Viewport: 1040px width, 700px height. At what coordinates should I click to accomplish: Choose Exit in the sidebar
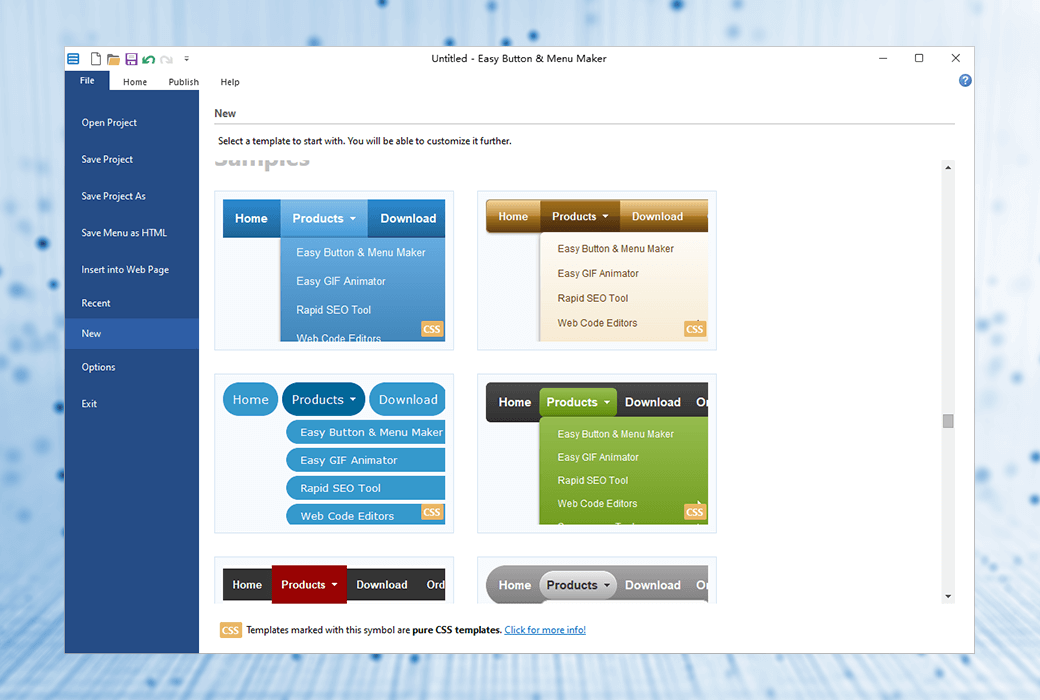click(x=132, y=403)
